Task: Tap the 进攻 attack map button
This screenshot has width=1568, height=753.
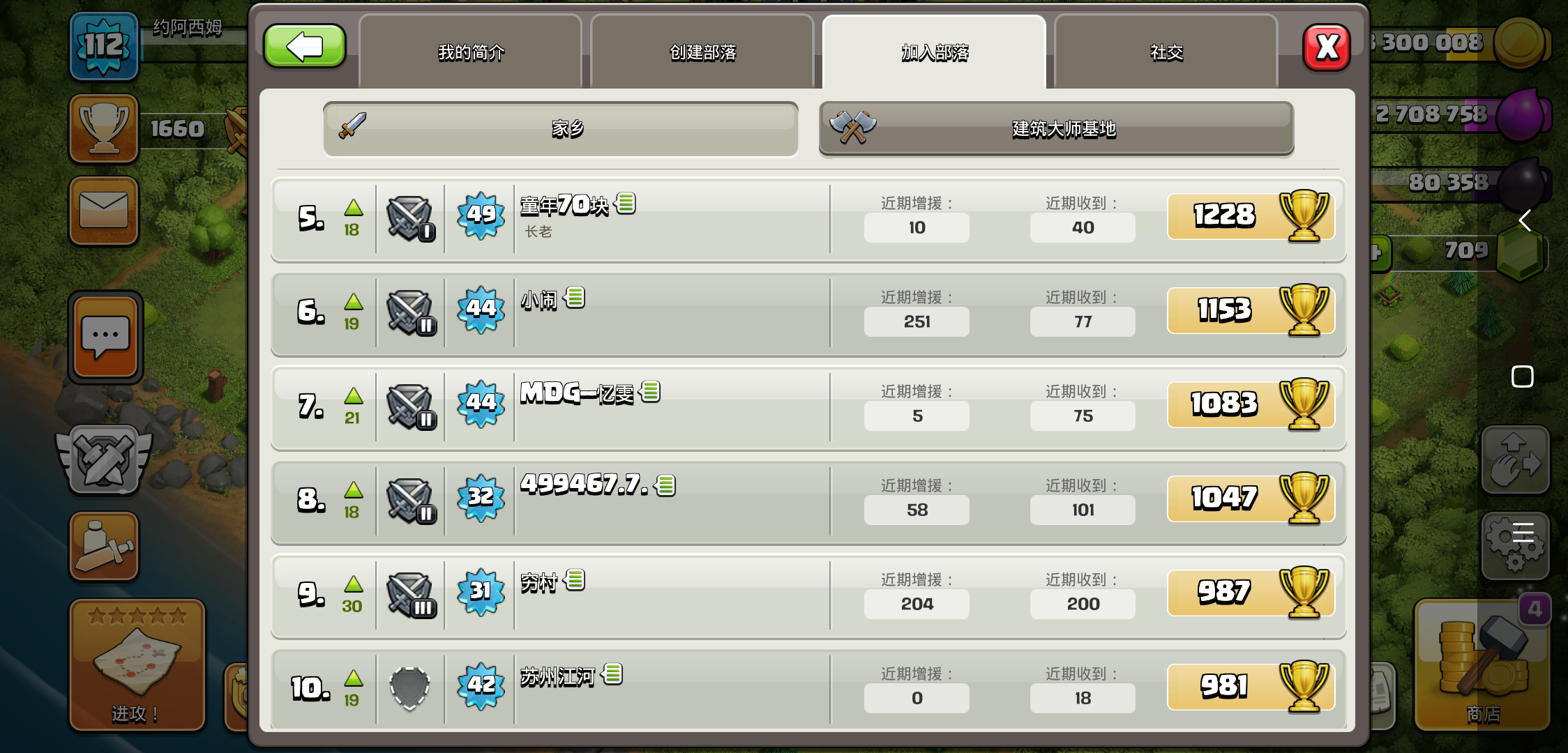Action: point(137,665)
